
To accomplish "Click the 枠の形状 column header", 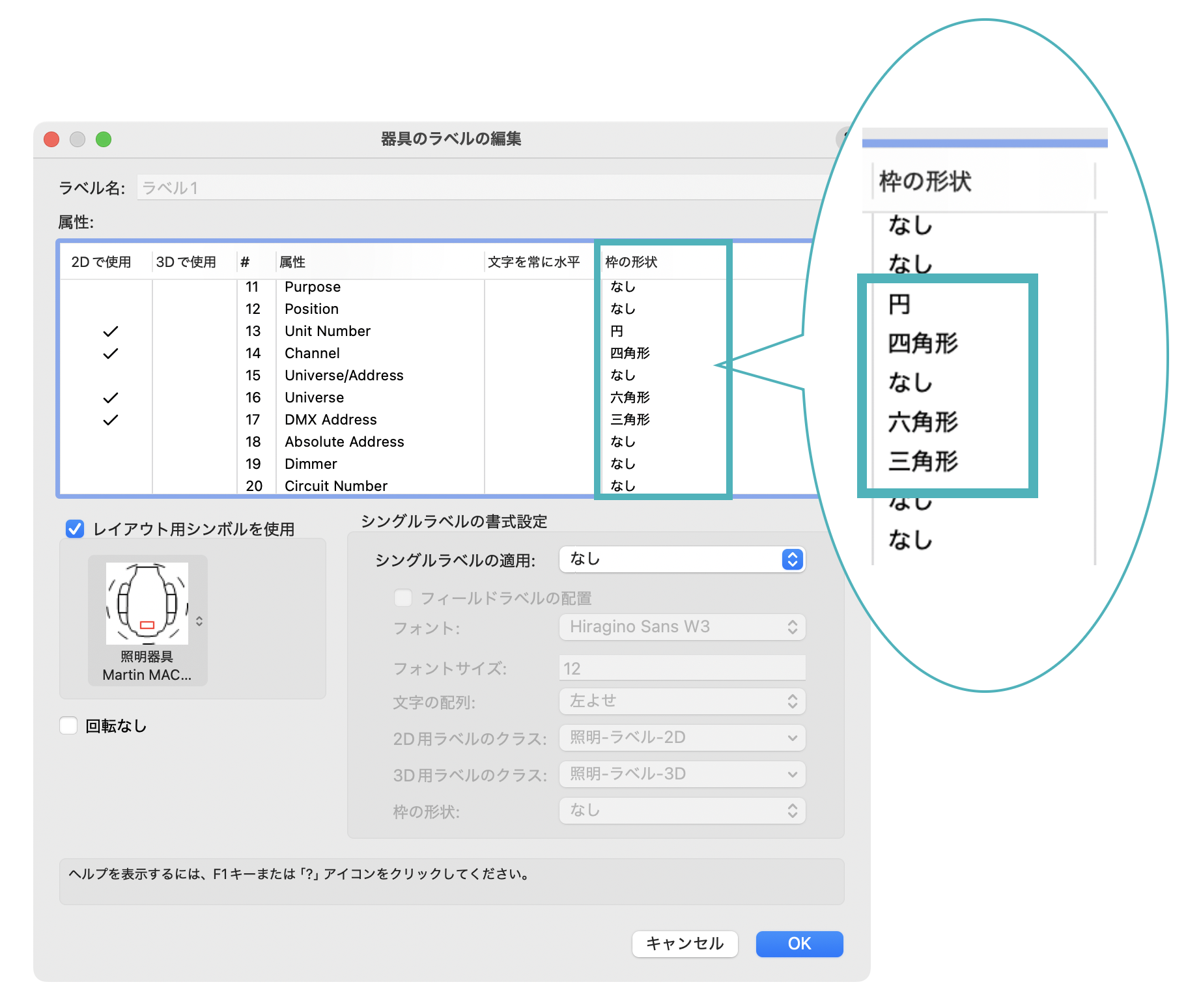I will [x=631, y=262].
